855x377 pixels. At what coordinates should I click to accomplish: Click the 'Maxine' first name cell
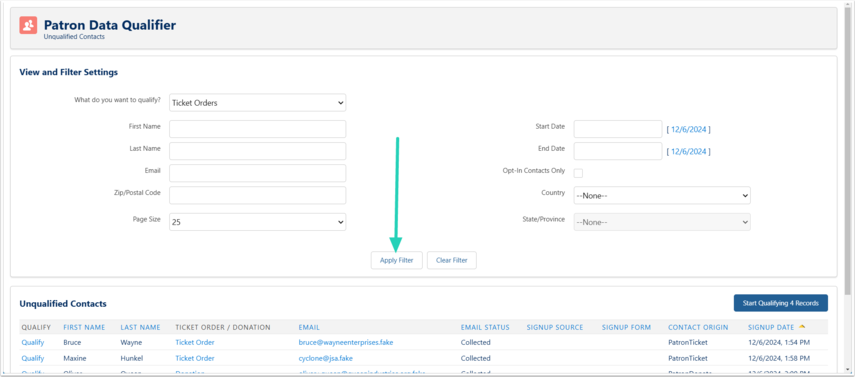[74, 358]
